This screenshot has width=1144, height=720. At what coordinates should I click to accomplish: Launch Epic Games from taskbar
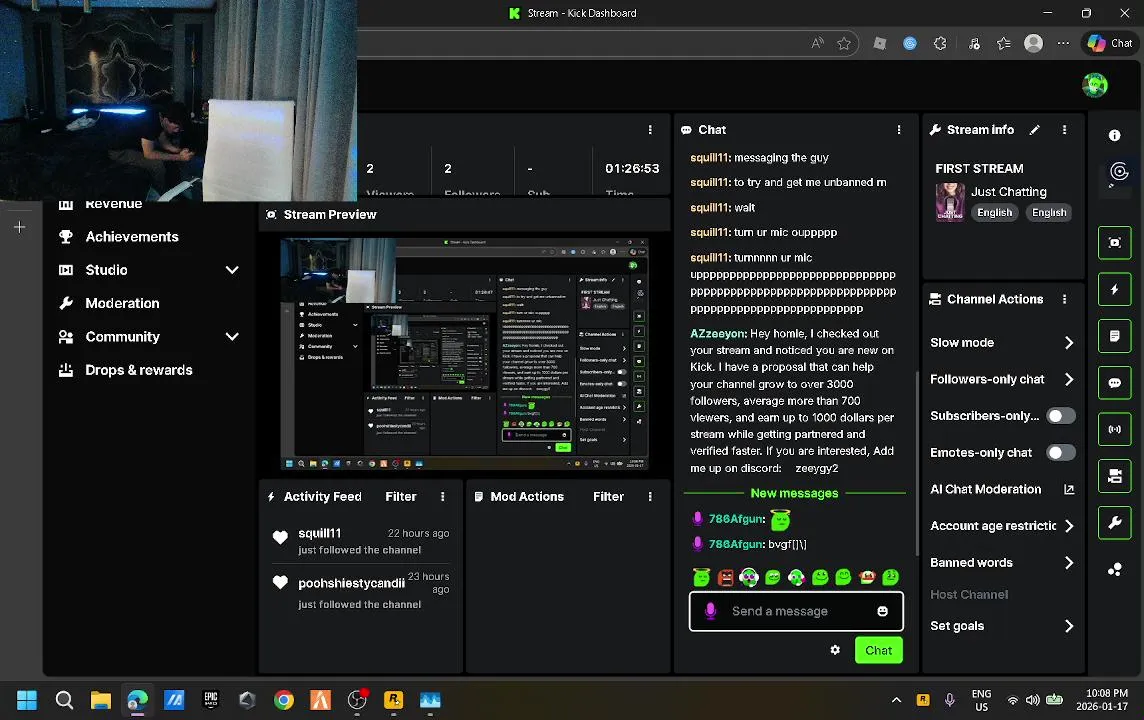(x=211, y=700)
